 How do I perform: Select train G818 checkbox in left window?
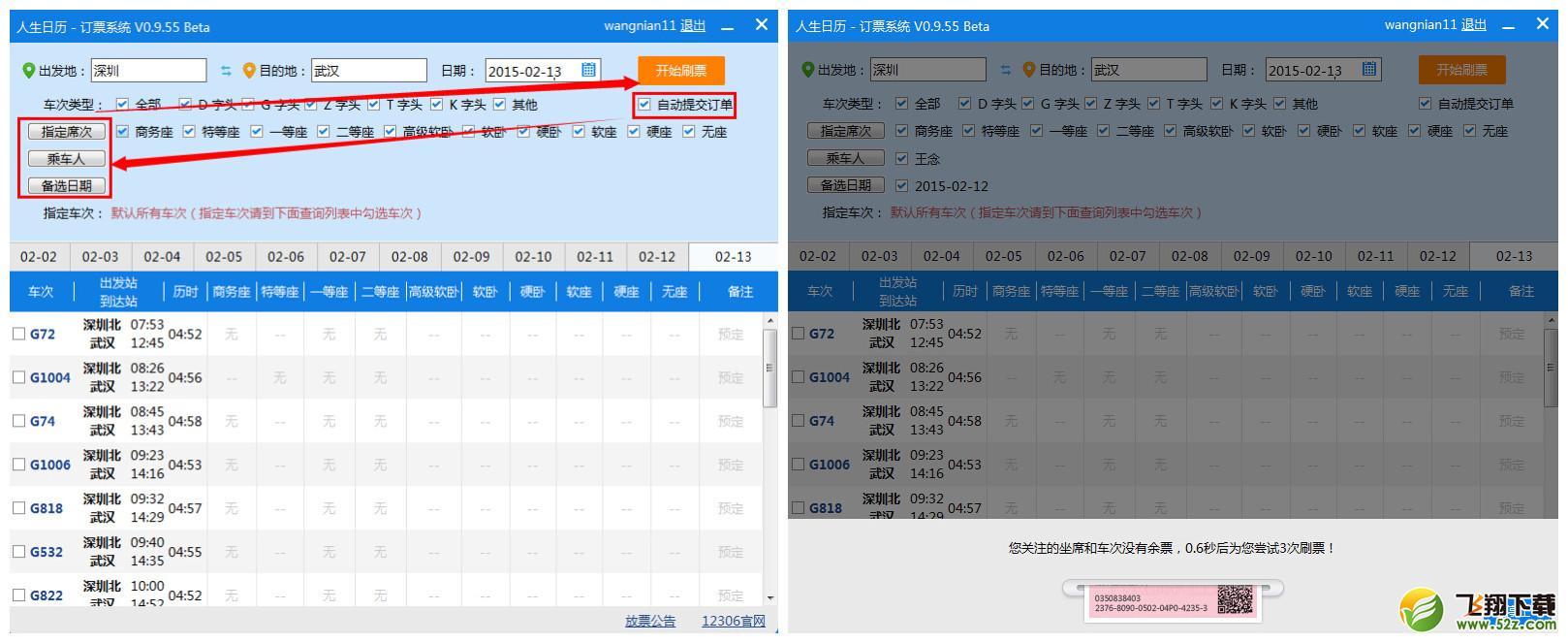click(18, 508)
